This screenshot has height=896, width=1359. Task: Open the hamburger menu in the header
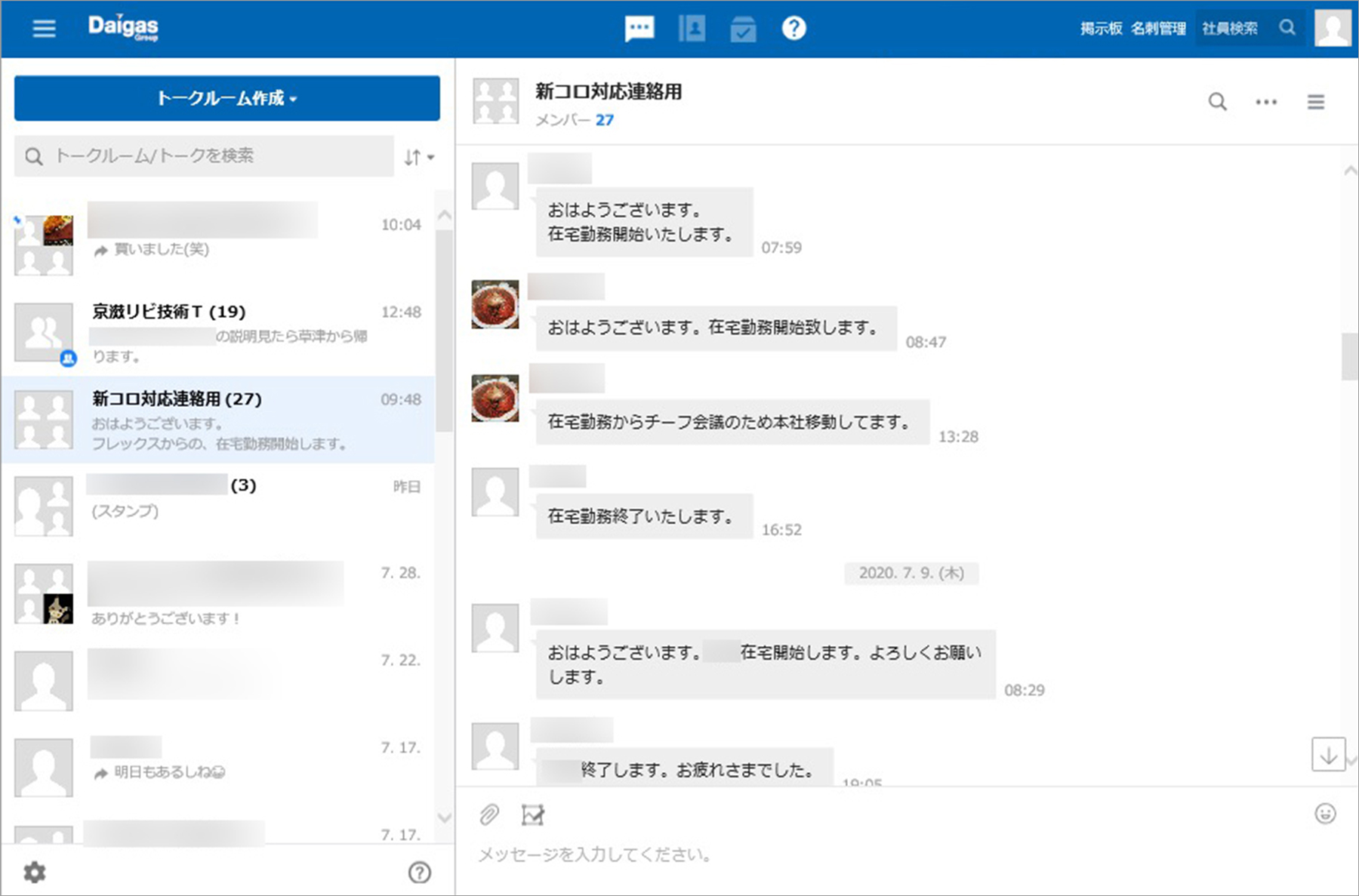[44, 29]
